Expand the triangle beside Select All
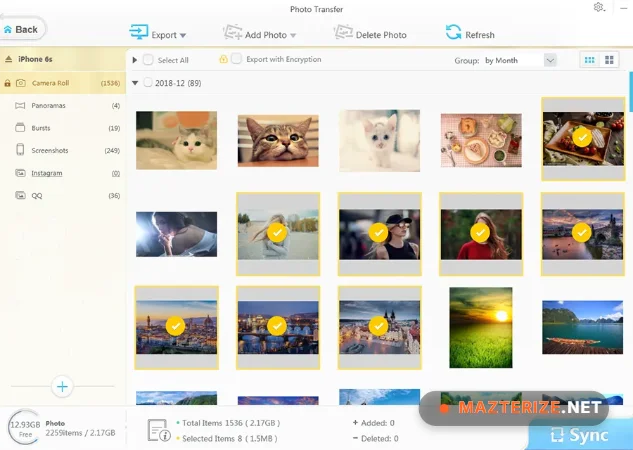 [135, 60]
